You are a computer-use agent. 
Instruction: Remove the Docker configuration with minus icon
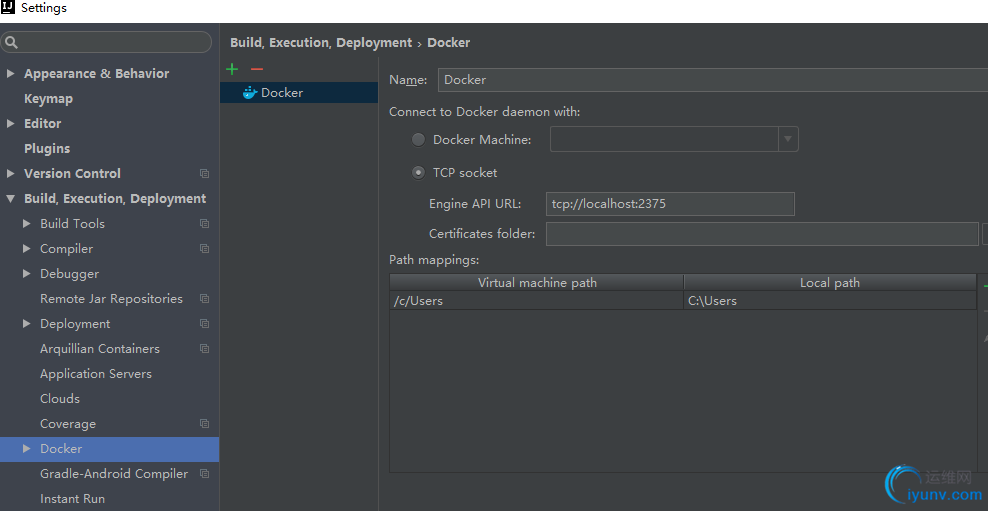(x=256, y=69)
